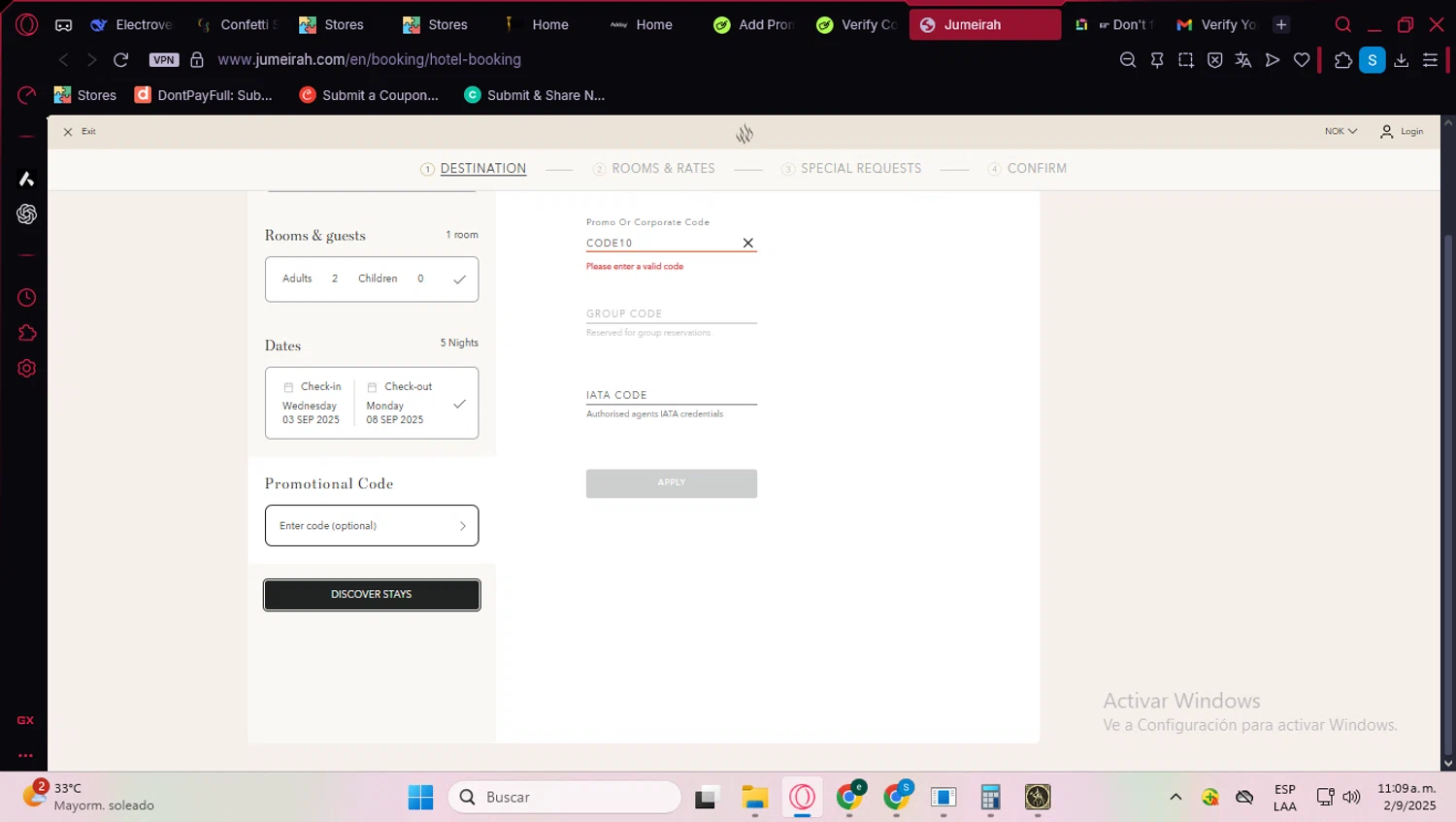Viewport: 1456px width, 822px height.
Task: Click the Exit X icon
Action: 68,132
